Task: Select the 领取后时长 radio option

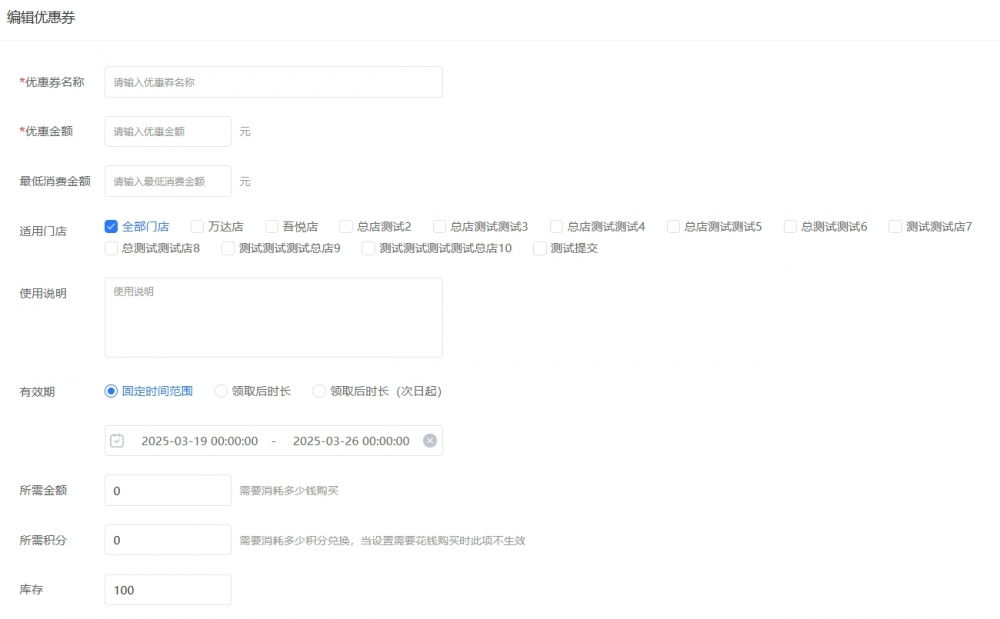Action: click(219, 391)
